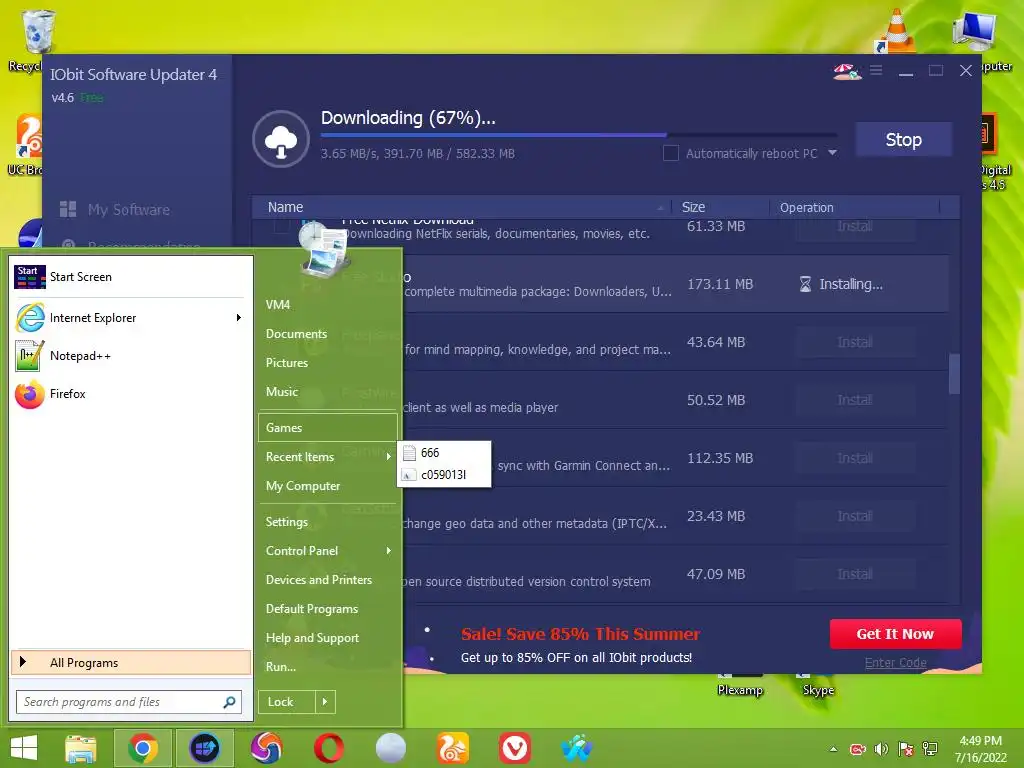This screenshot has height=768, width=1024.
Task: Launch Internet Explorer from the Start menu
Action: pyautogui.click(x=93, y=318)
